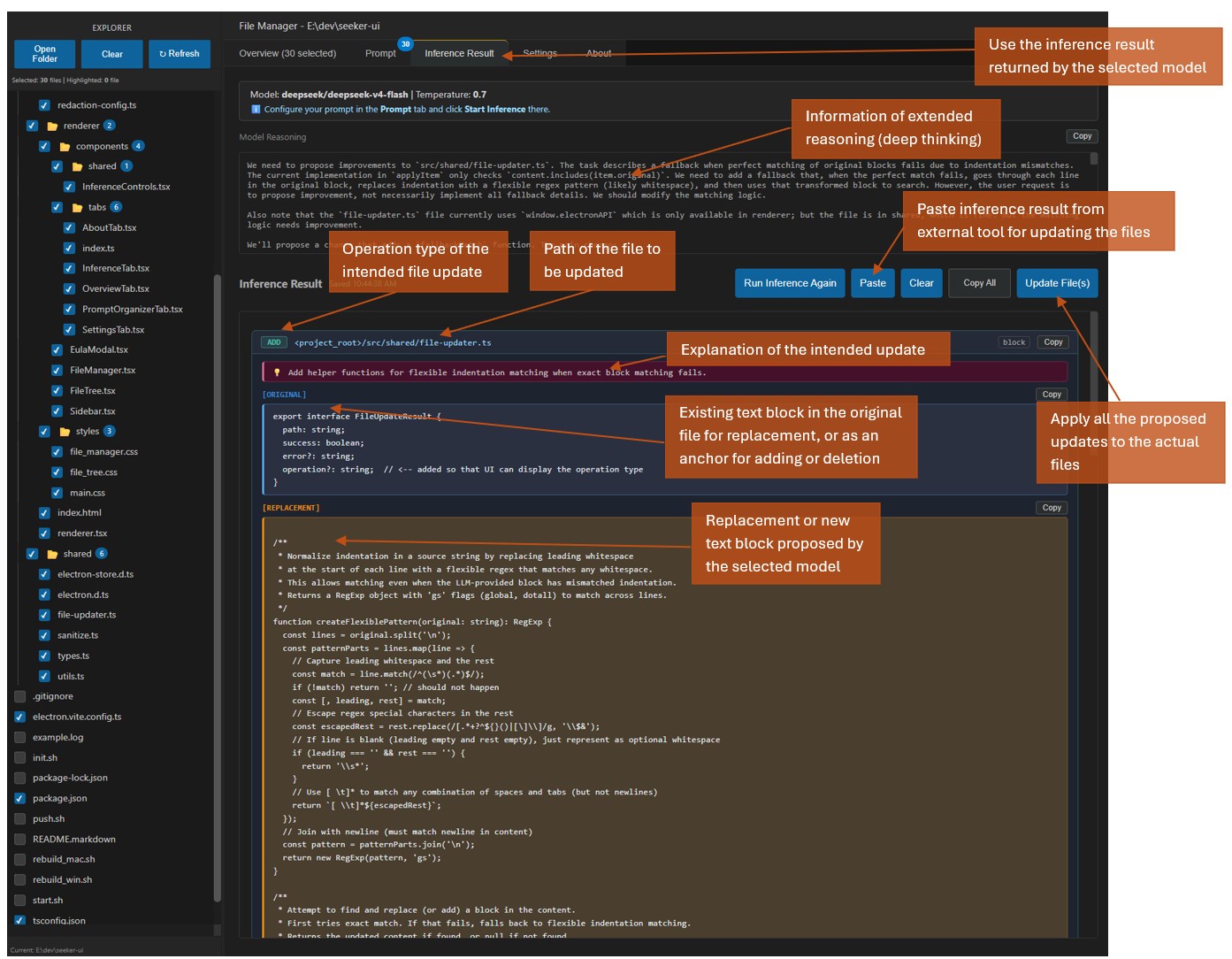Click Clear in the Explorer sidebar
Image resolution: width=1232 pixels, height=959 pixels.
(112, 54)
